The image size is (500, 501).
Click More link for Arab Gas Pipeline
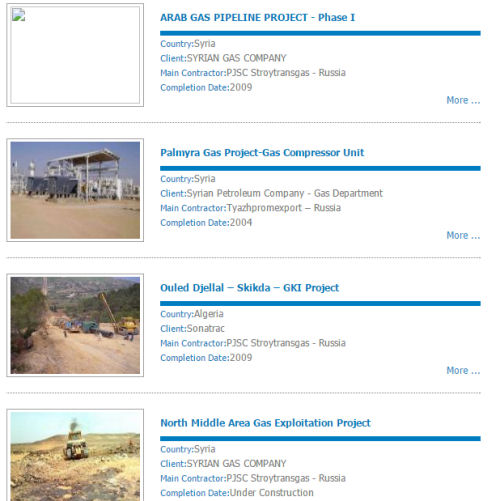[x=463, y=100]
